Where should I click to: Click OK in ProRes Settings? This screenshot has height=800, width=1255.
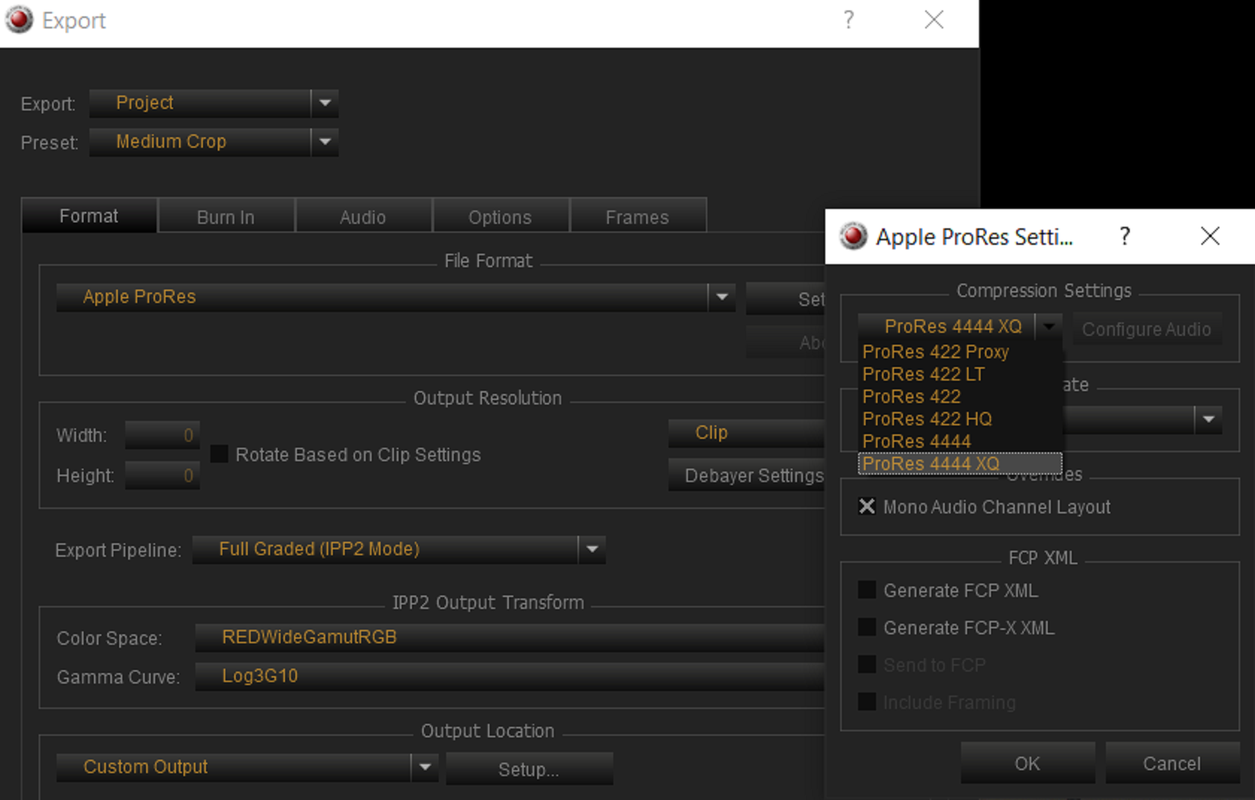[x=1028, y=763]
